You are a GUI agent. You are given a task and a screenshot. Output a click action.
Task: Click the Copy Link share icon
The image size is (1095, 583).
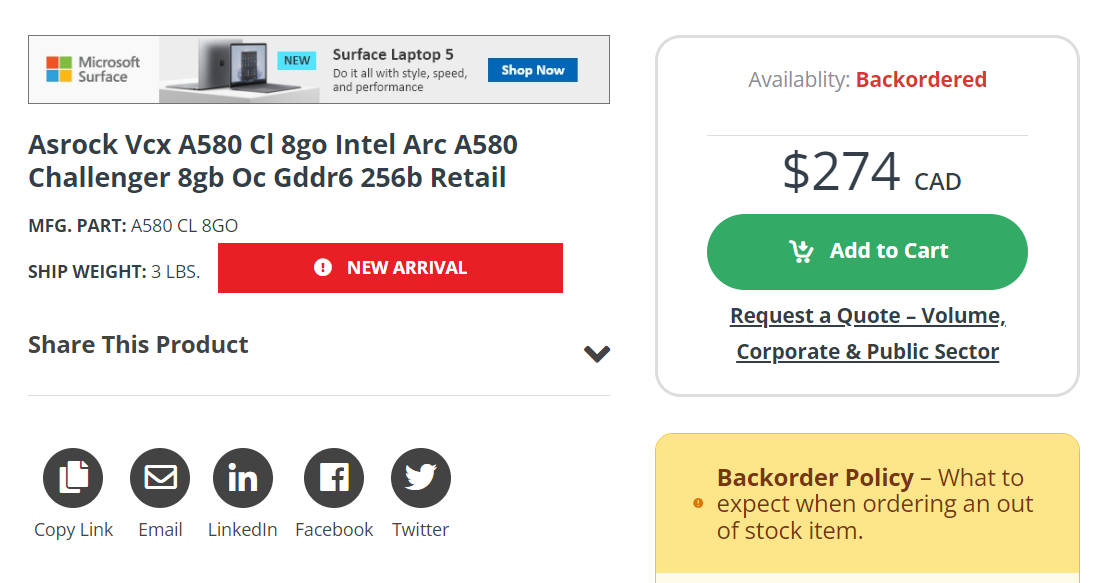(x=73, y=477)
